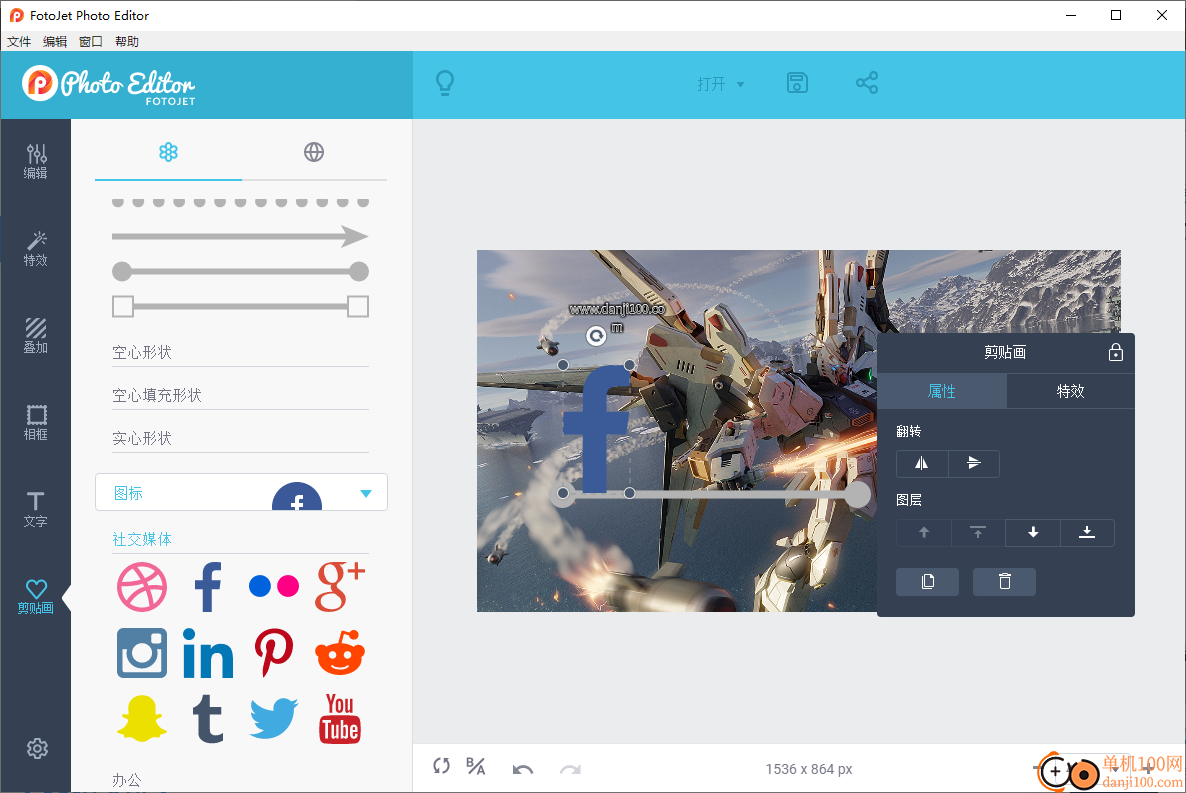This screenshot has height=793, width=1186.
Task: Flip clipart vertically
Action: coord(974,463)
